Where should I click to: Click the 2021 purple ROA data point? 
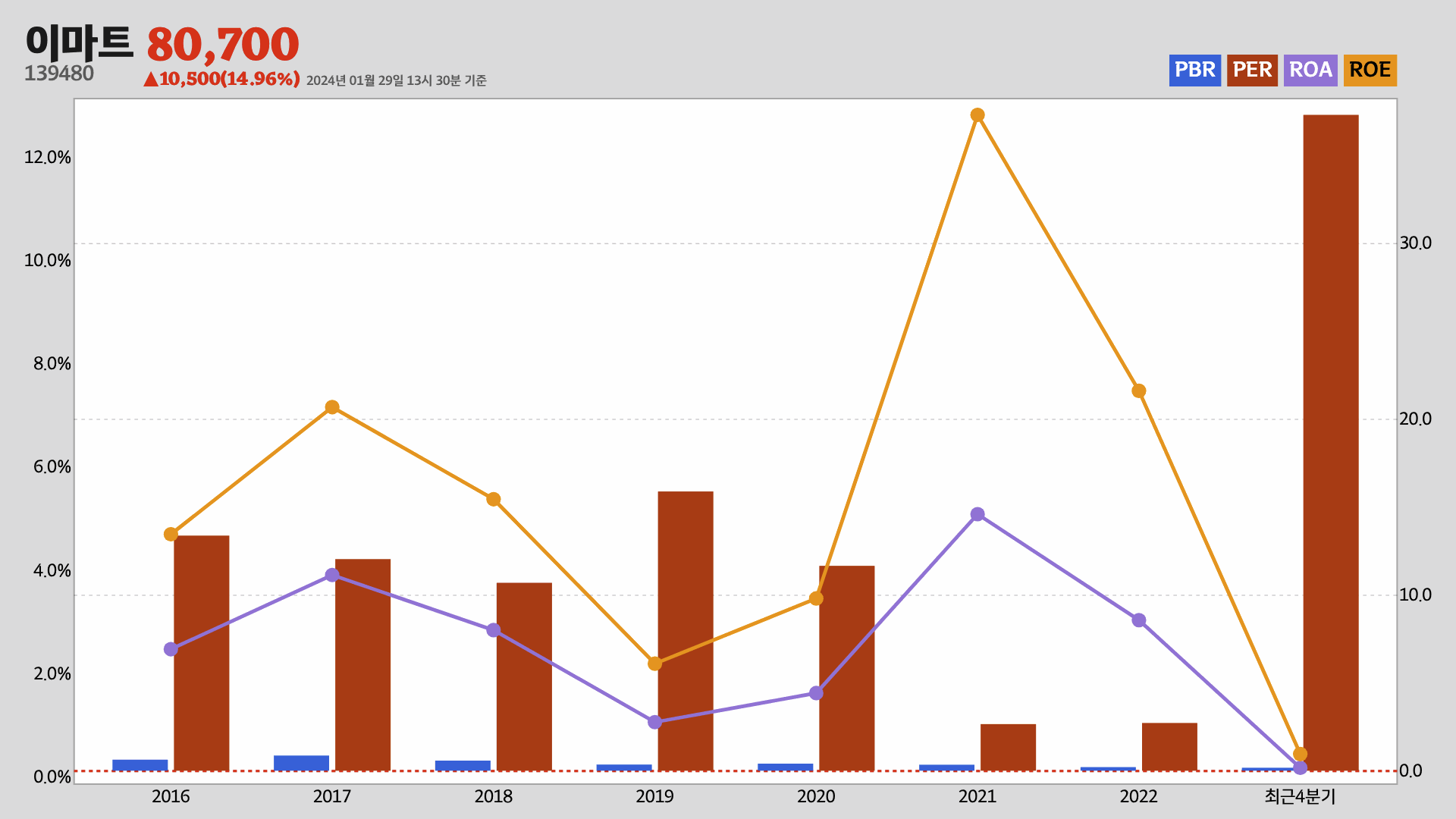click(x=977, y=514)
